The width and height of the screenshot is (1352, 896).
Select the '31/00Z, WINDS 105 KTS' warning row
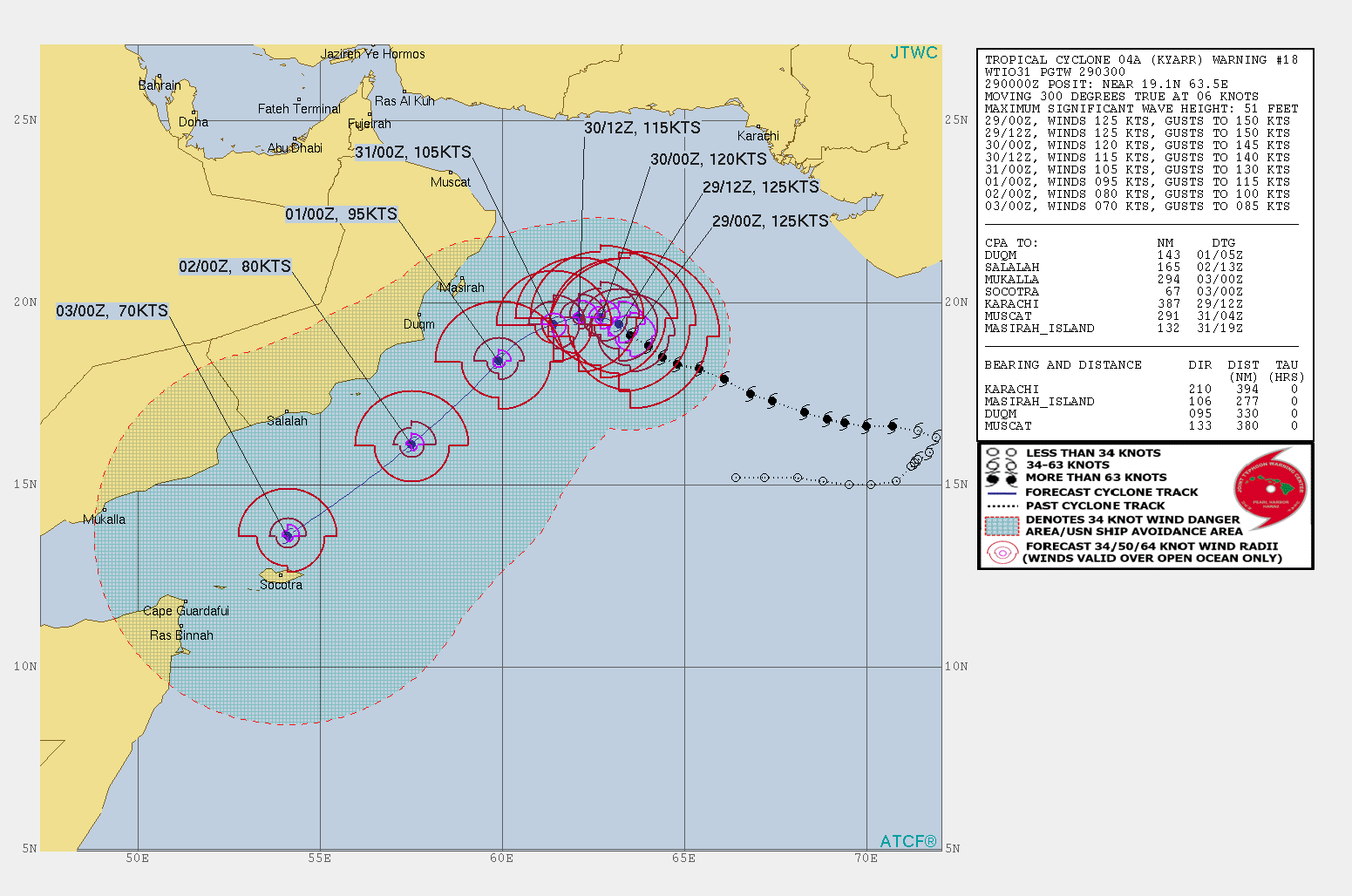1138,170
